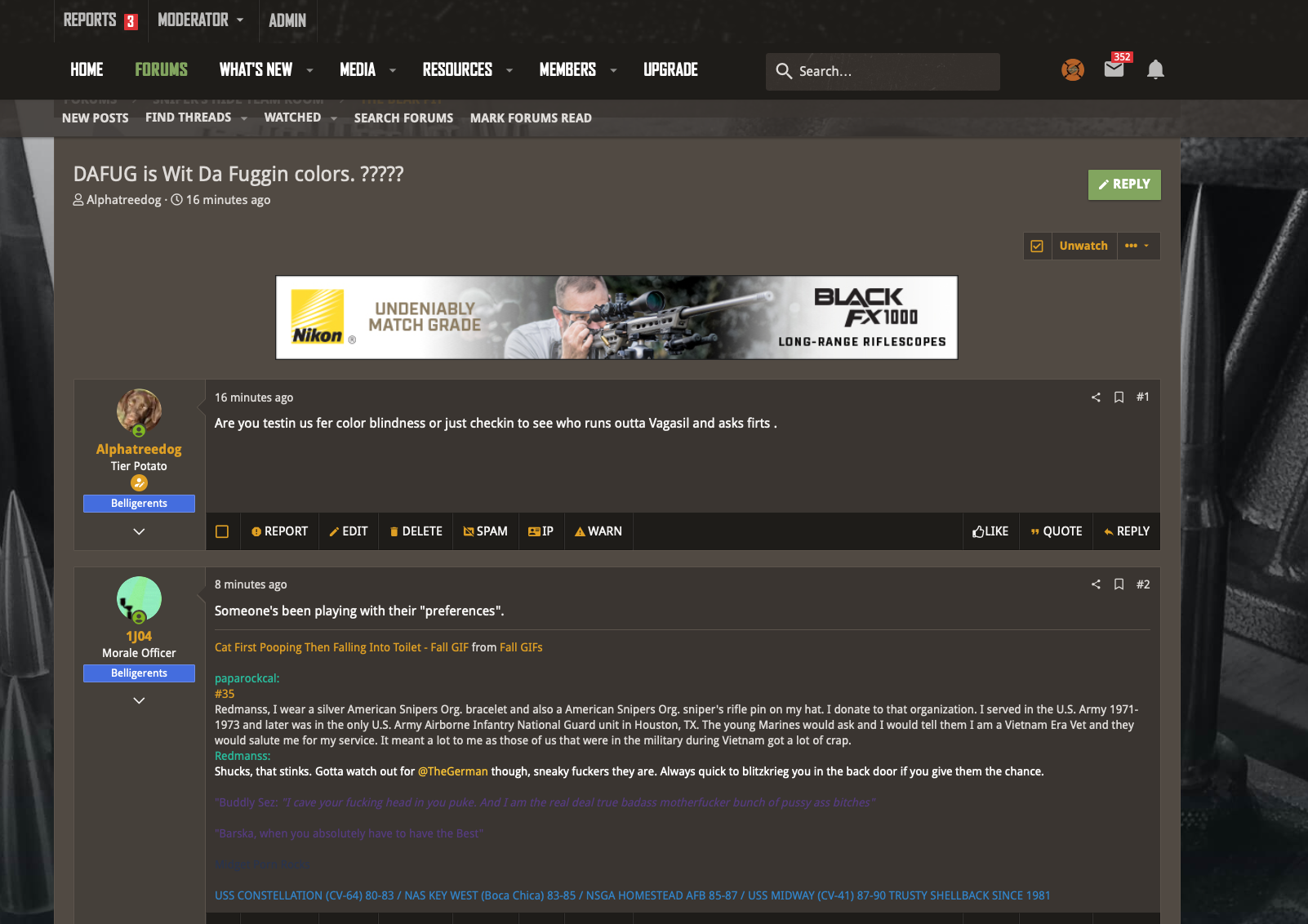Open the Watched dropdown arrow

click(x=334, y=118)
